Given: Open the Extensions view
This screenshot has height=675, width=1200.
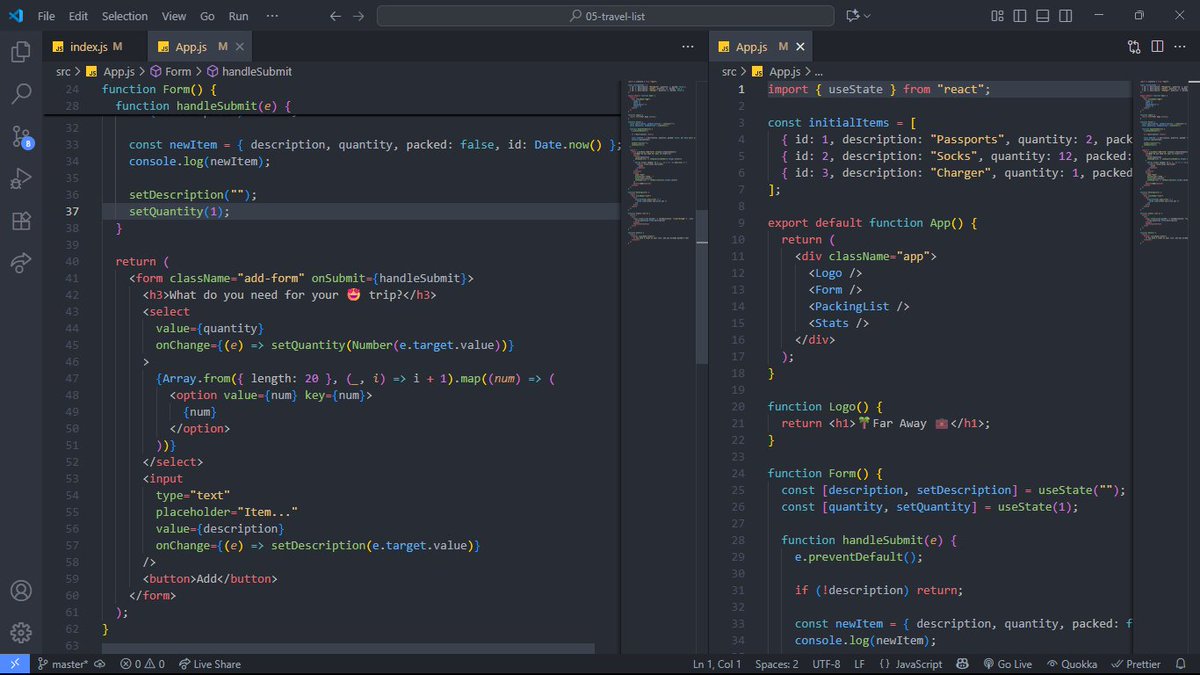Looking at the screenshot, I should (21, 221).
